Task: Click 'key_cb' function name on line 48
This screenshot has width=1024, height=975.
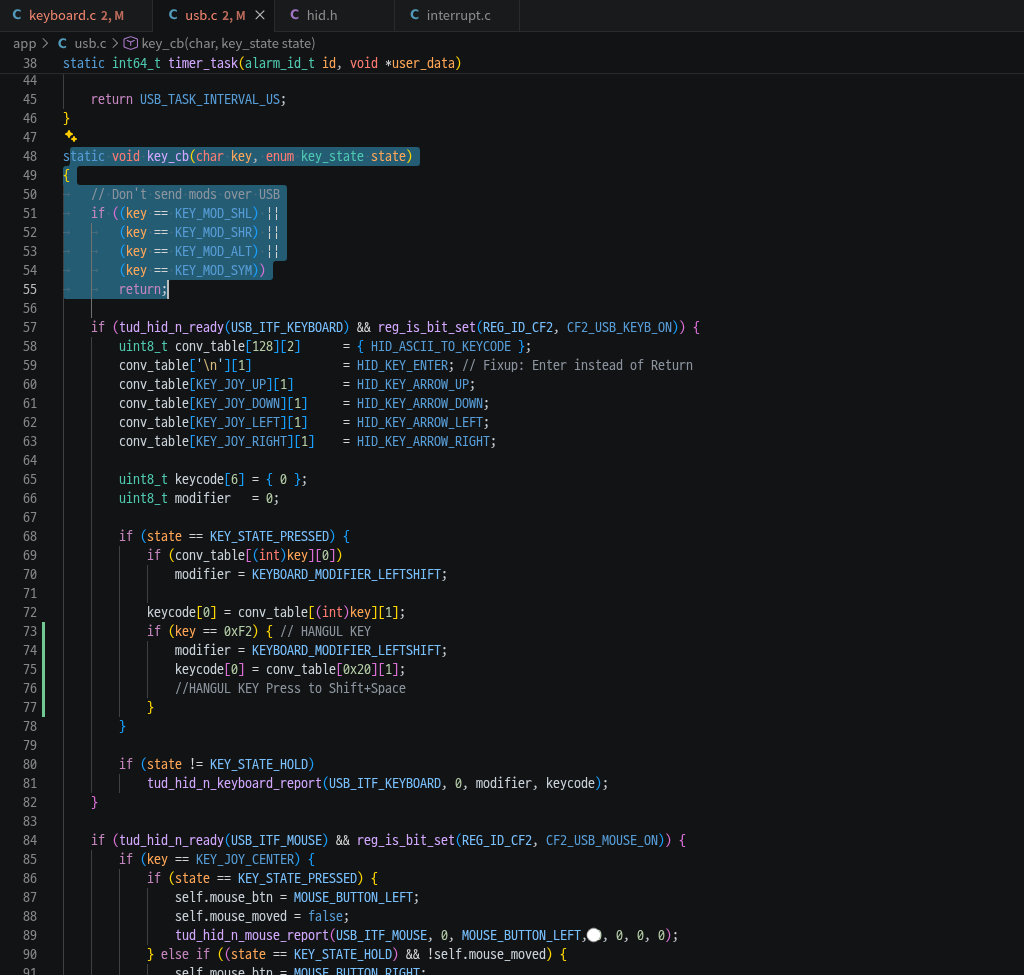Action: [168, 156]
